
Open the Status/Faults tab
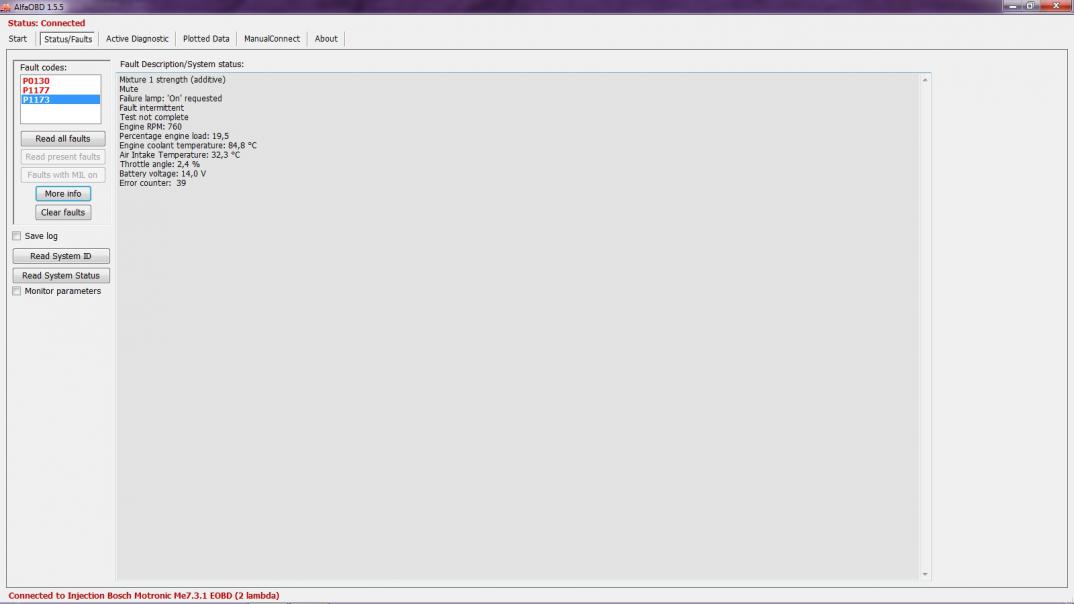pos(68,39)
